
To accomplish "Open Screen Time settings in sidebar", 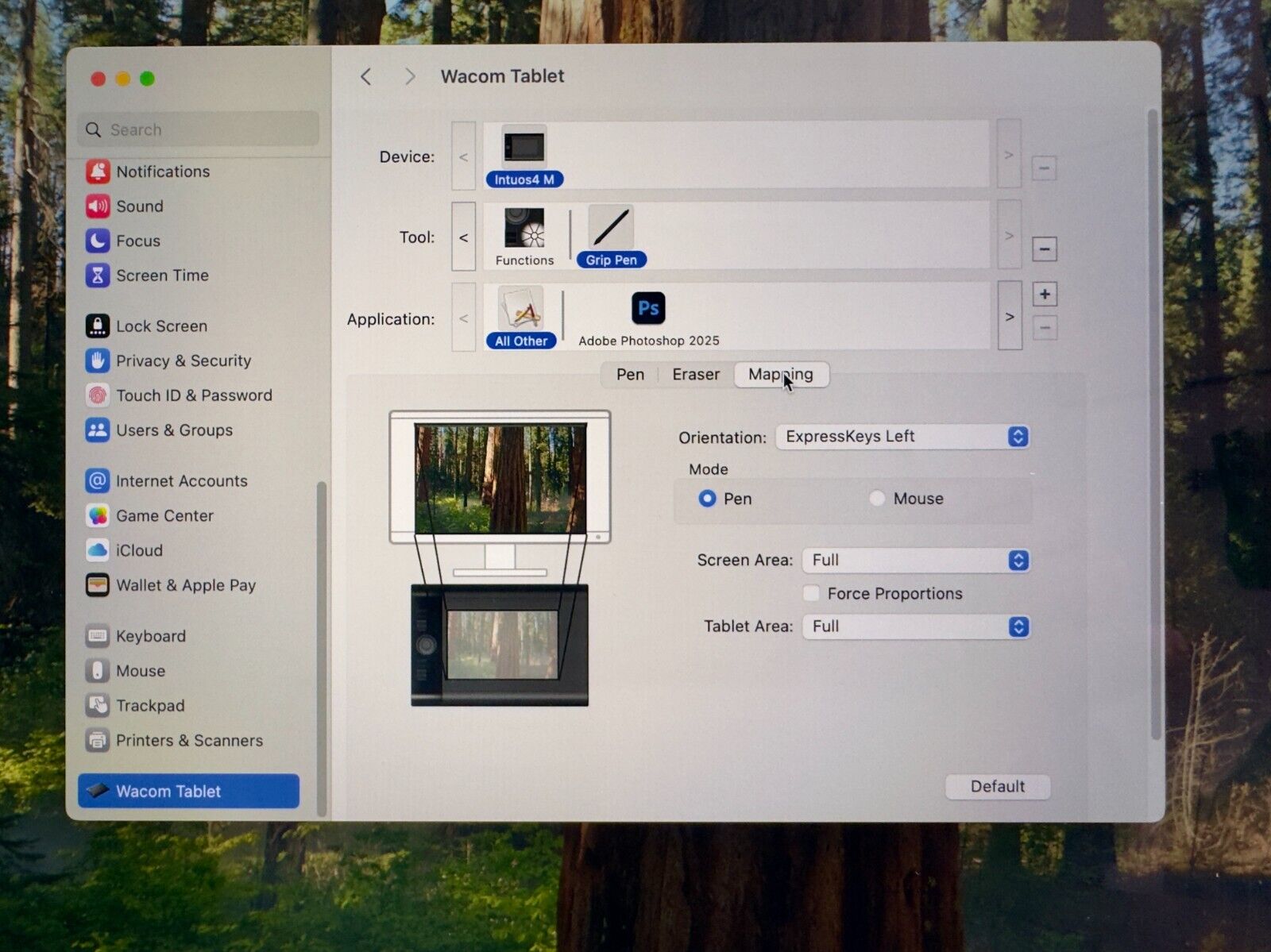I will [147, 276].
